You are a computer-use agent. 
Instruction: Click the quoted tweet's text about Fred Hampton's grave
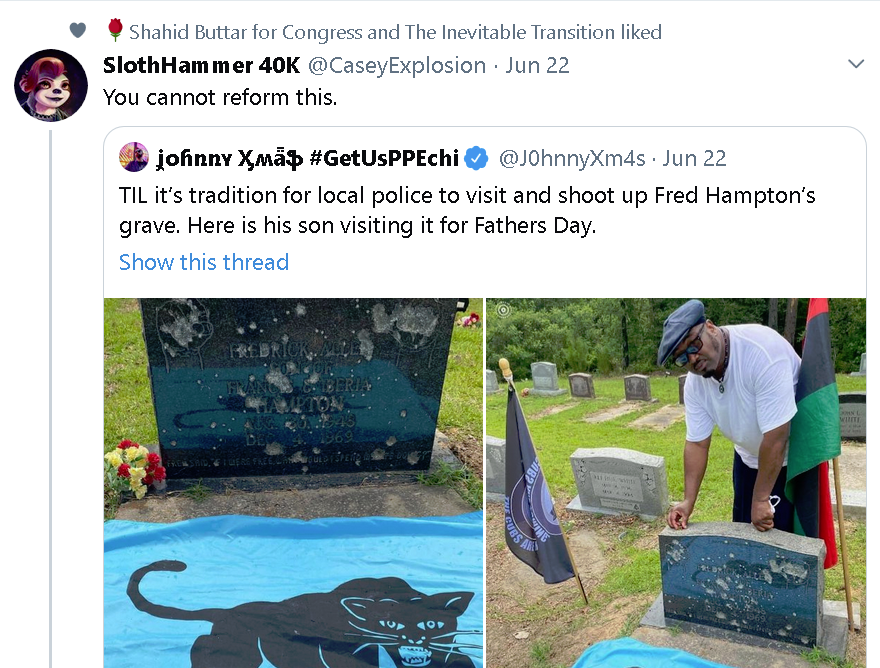click(467, 211)
